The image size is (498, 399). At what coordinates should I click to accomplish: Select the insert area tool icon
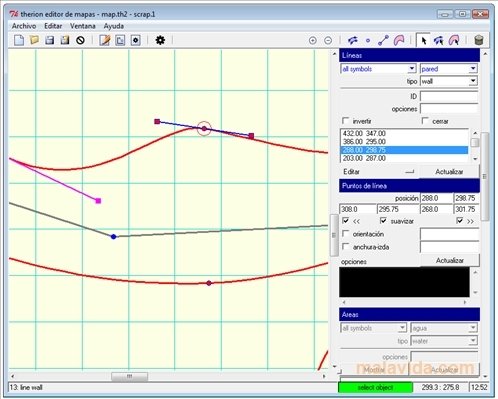tap(399, 40)
